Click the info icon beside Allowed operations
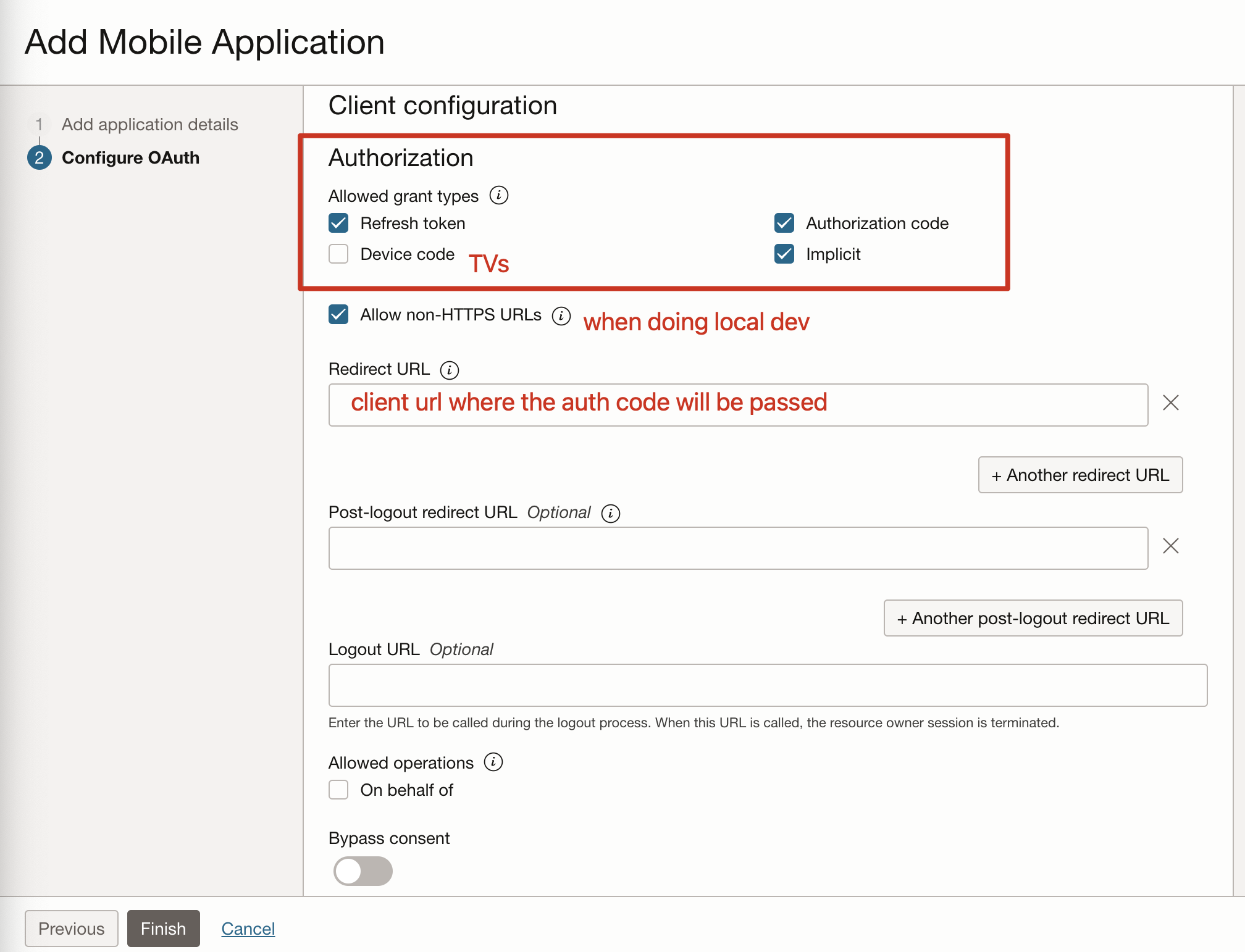The width and height of the screenshot is (1245, 952). 493,762
